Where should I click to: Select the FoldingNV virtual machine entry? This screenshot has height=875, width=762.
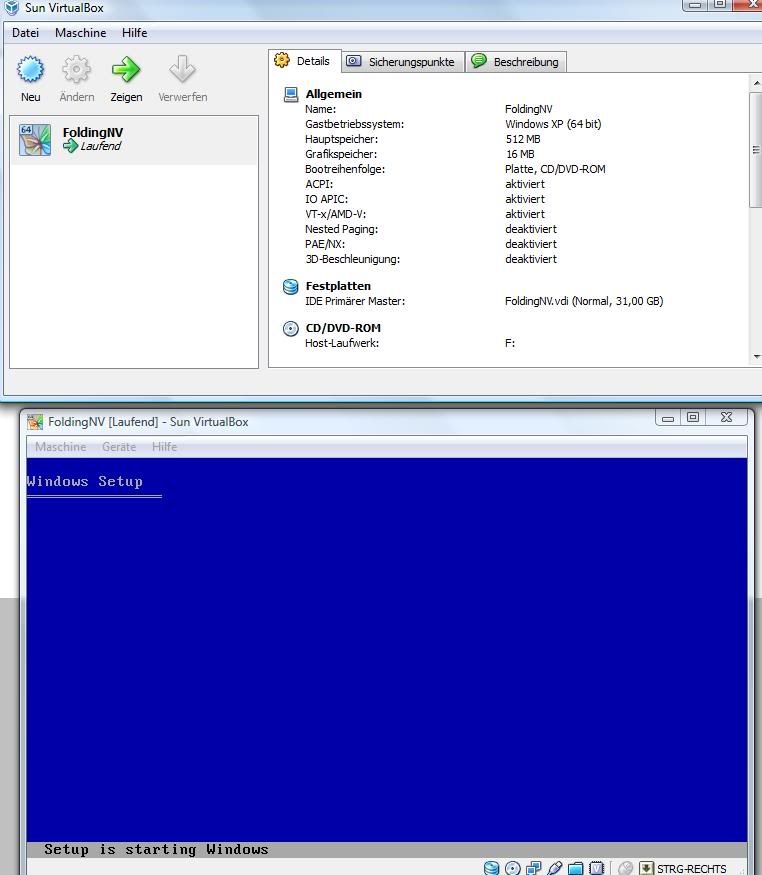pyautogui.click(x=134, y=140)
